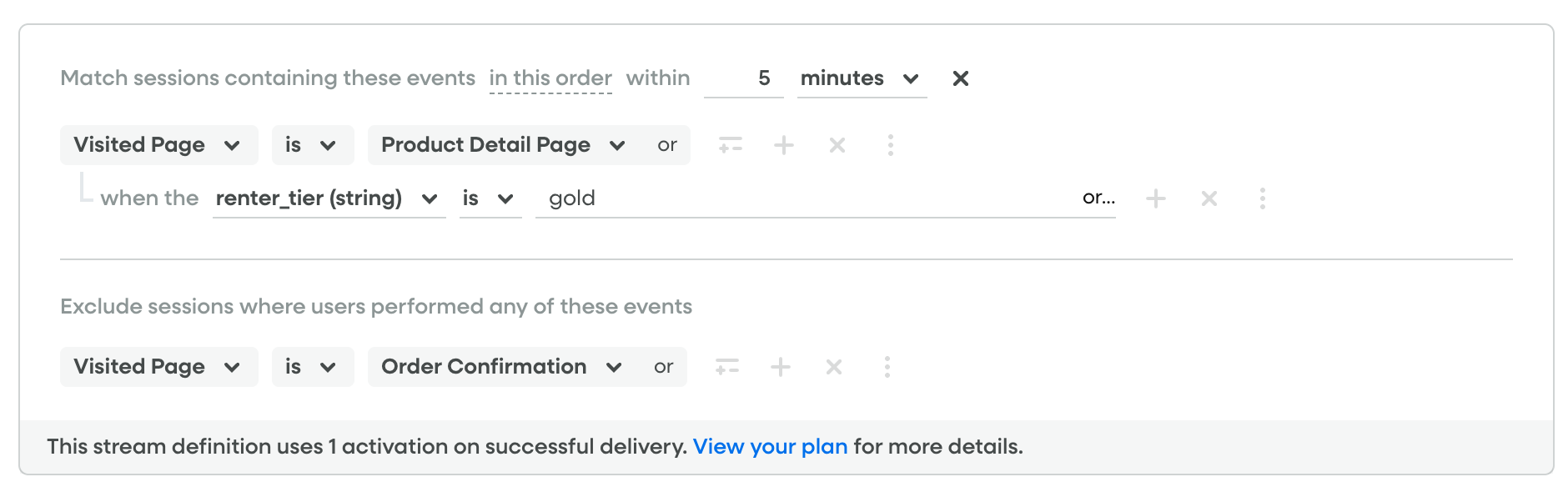Image resolution: width=1568 pixels, height=492 pixels.
Task: Delete the Product Detail Page event row
Action: (x=837, y=145)
